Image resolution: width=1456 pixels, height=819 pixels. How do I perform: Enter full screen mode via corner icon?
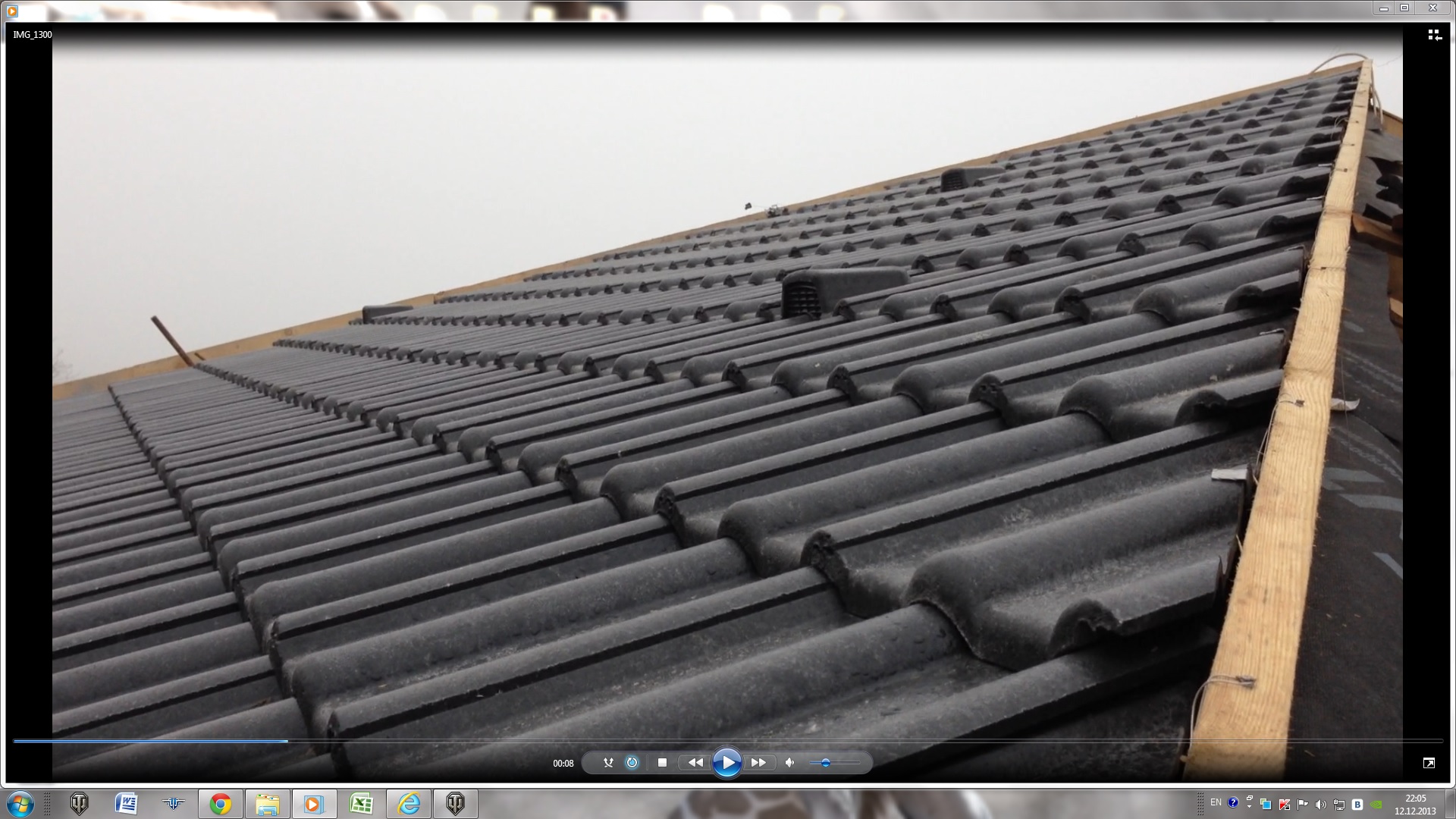[1429, 763]
